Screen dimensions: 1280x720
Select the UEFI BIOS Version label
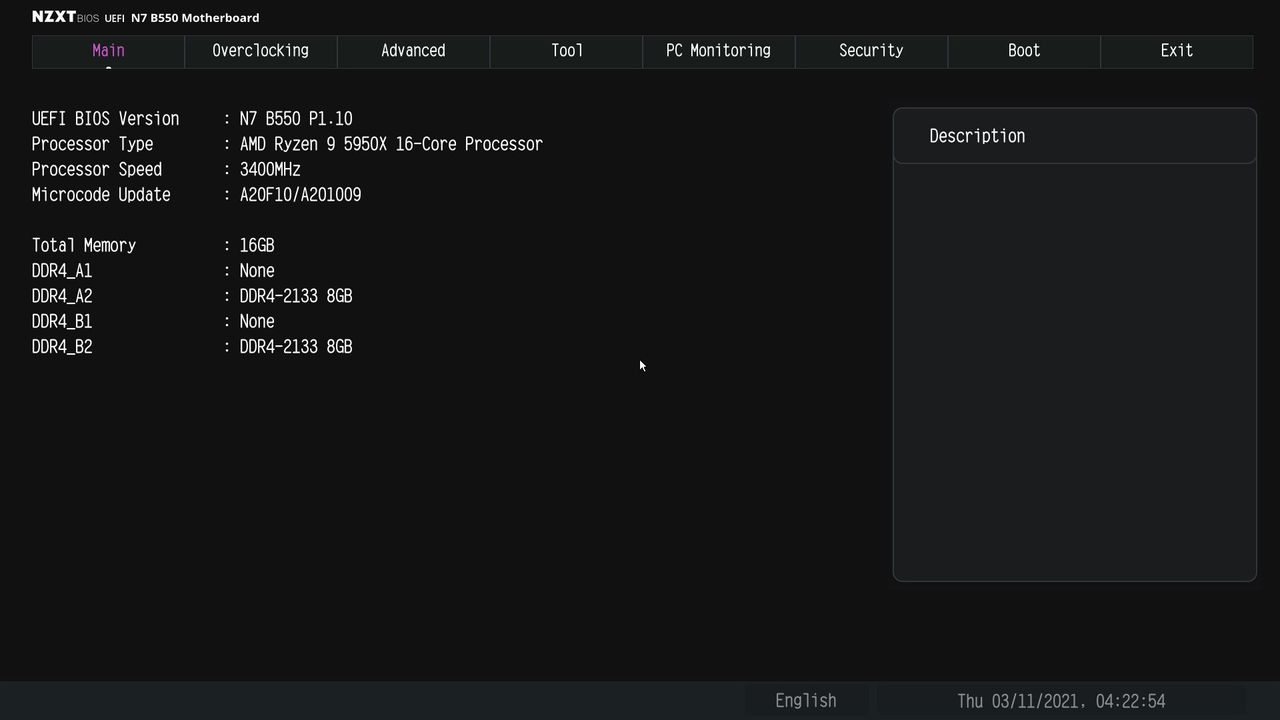[x=105, y=119]
